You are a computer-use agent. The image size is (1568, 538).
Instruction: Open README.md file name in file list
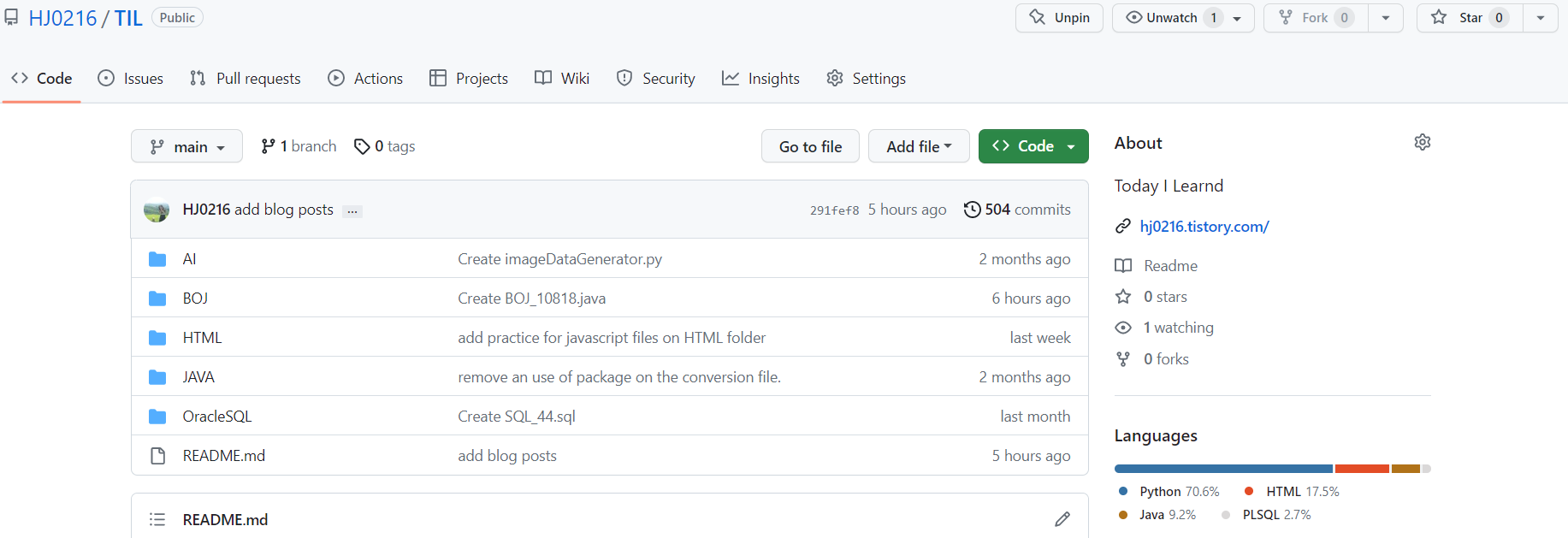coord(224,456)
